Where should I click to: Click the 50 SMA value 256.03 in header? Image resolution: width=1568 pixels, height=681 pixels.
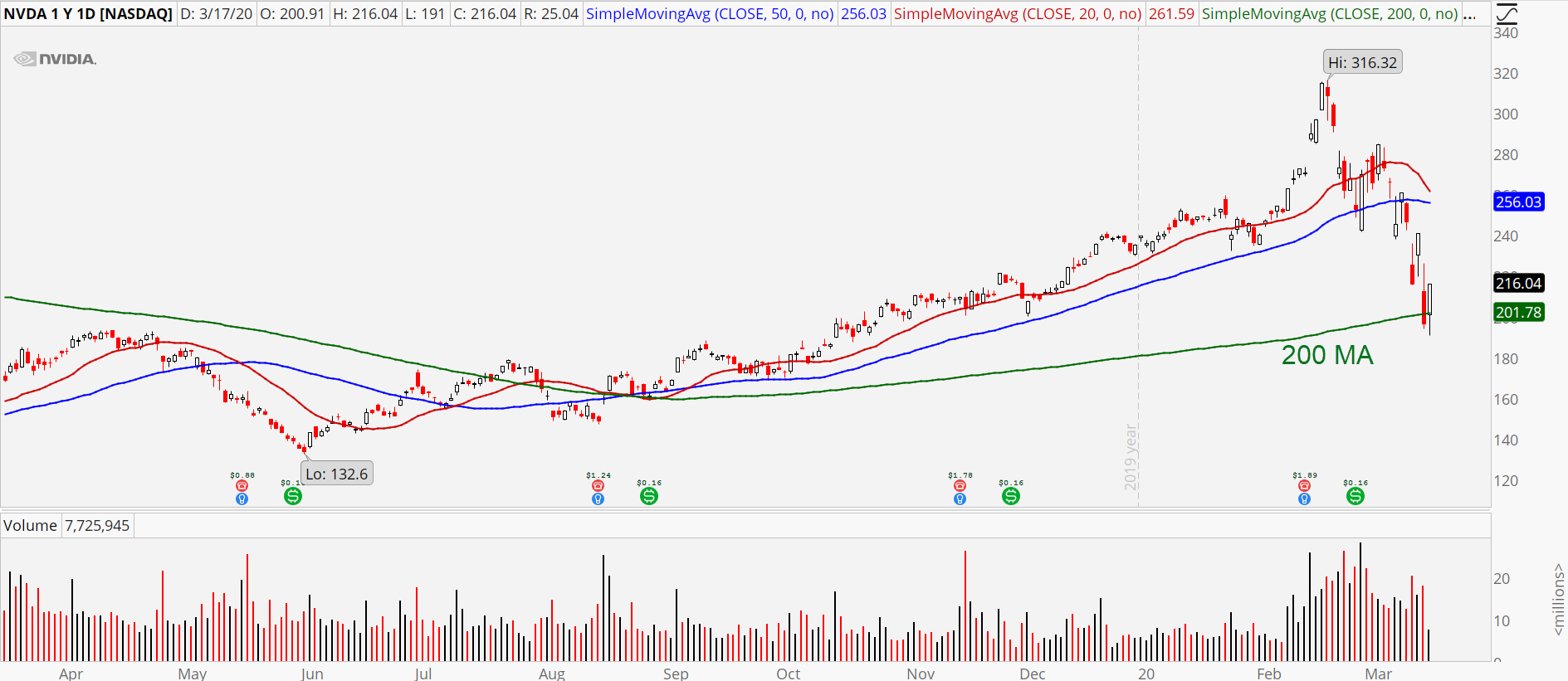(863, 14)
